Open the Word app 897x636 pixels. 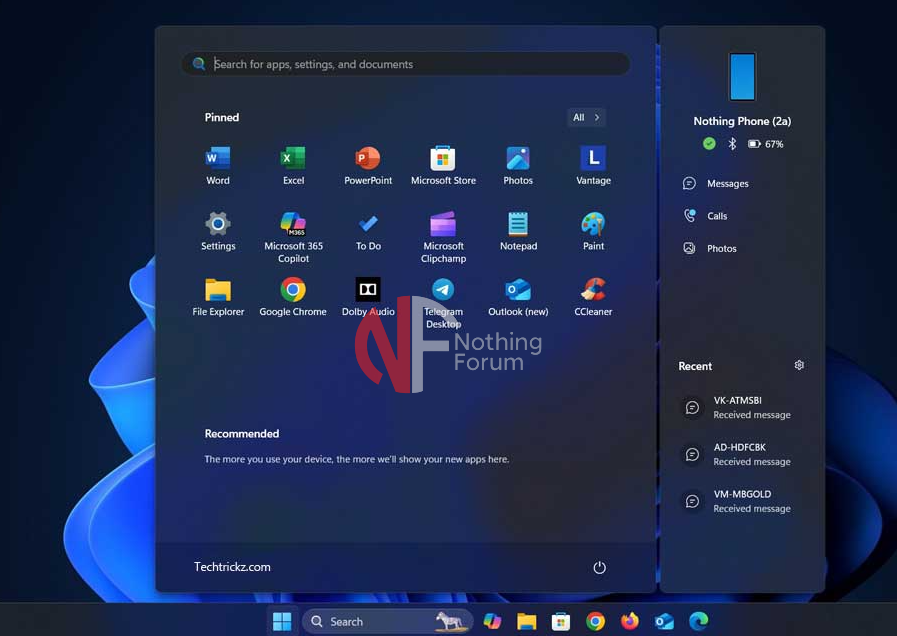coord(218,165)
